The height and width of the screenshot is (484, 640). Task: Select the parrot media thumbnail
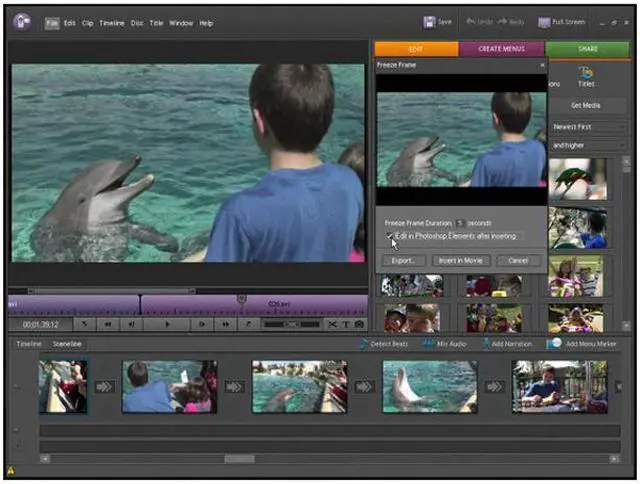tap(577, 179)
